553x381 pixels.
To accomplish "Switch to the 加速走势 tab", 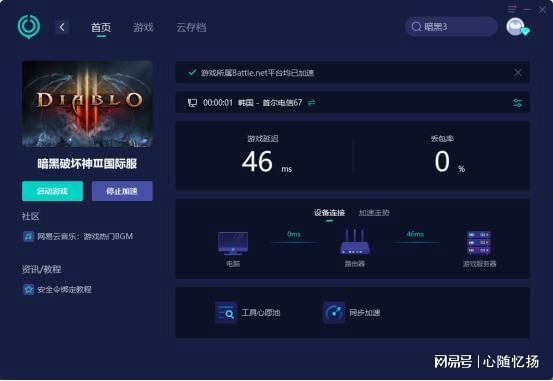I will [374, 212].
